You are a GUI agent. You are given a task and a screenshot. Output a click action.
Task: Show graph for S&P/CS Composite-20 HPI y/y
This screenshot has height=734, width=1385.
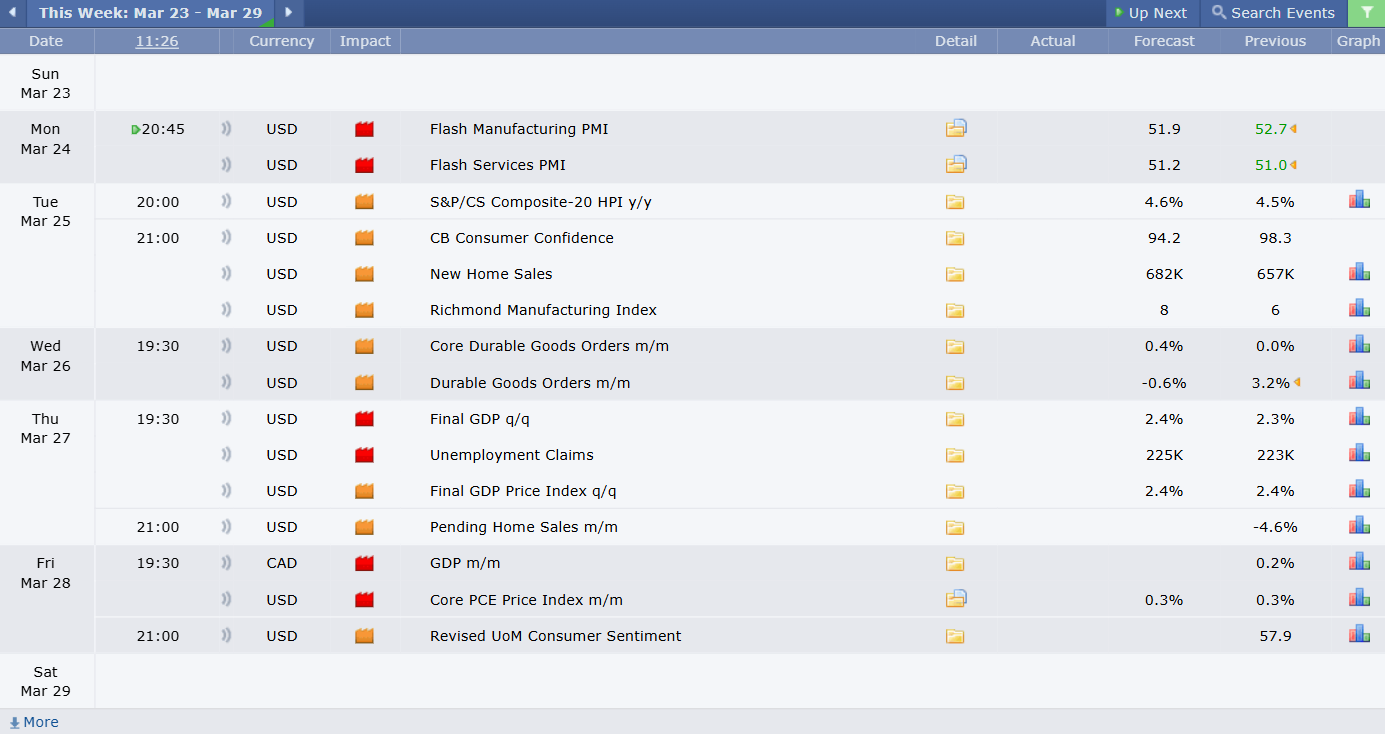1359,199
